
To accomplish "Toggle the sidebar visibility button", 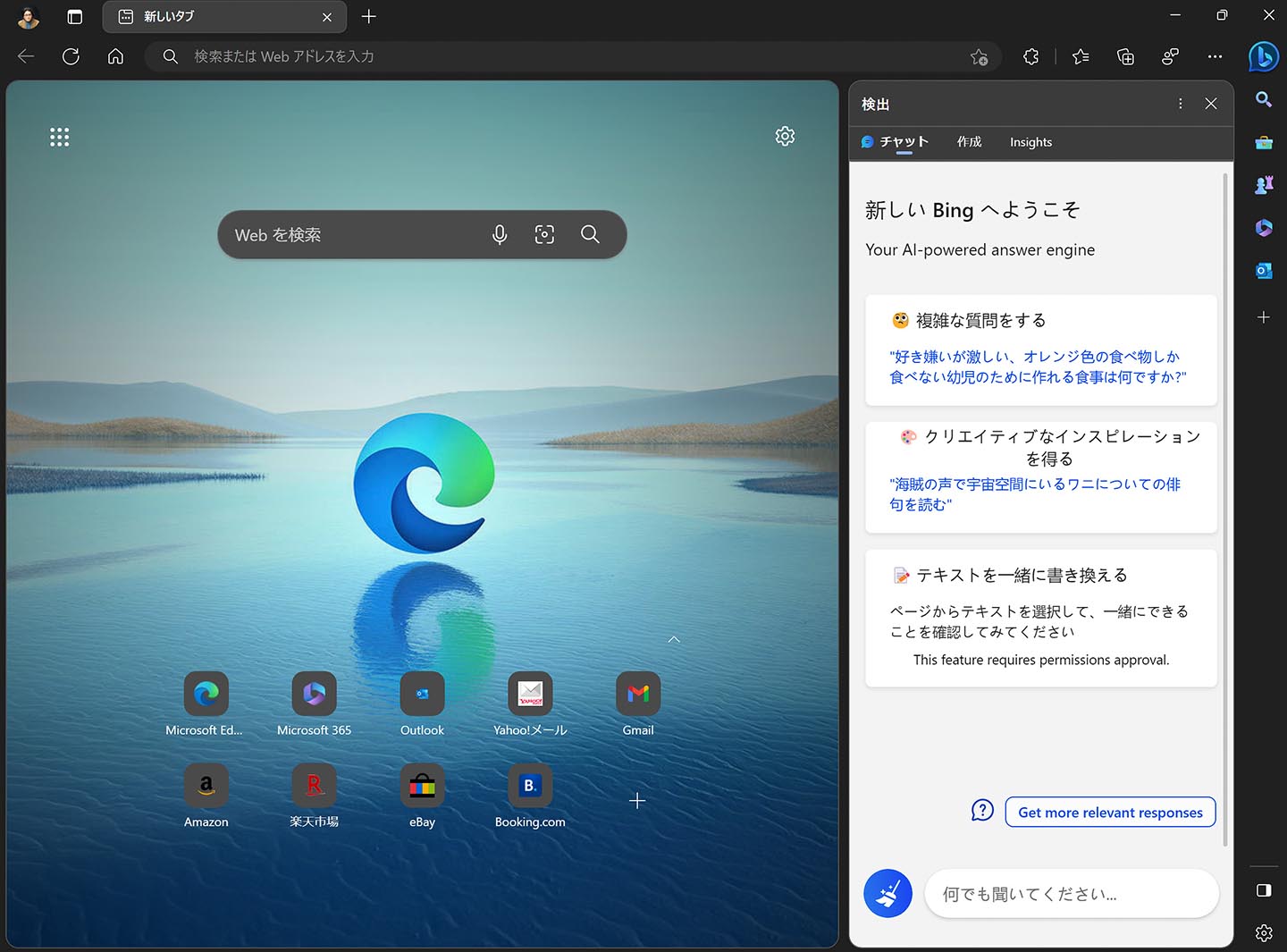I will coord(1263,889).
